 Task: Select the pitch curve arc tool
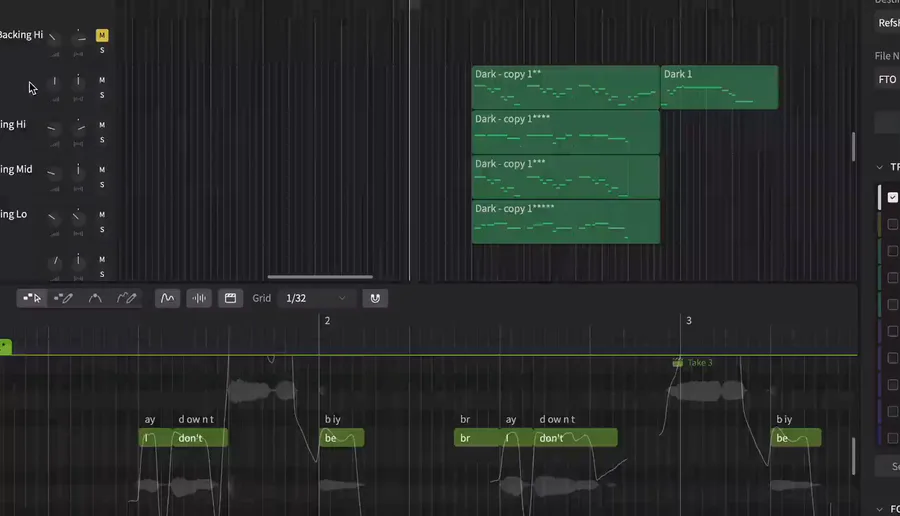95,298
